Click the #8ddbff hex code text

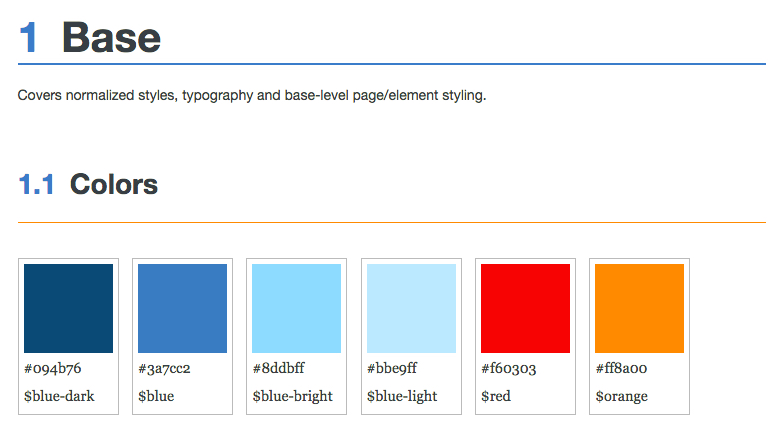pos(278,368)
